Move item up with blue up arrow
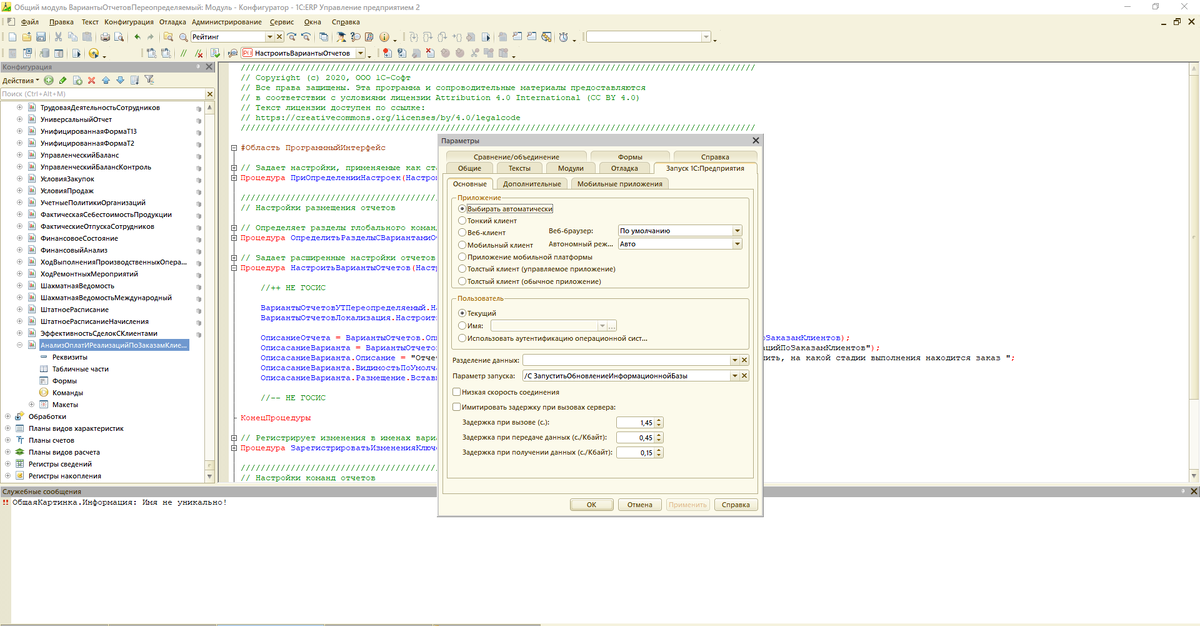Image resolution: width=1200 pixels, height=626 pixels. pos(105,80)
